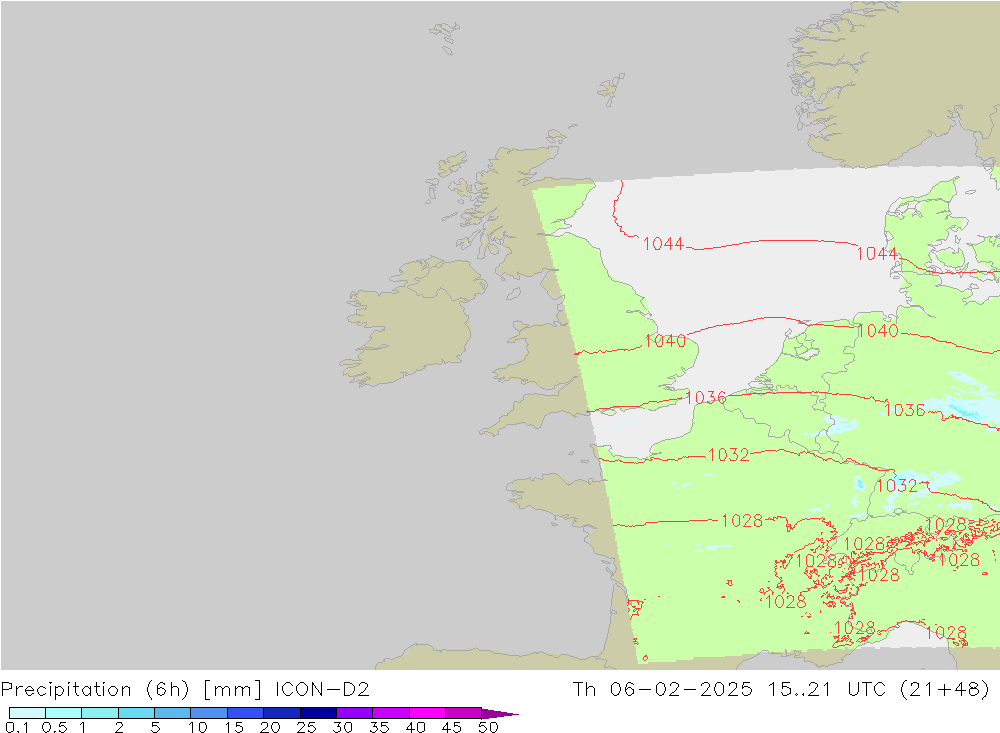1000x733 pixels.
Task: Choose the 25–30 mm navy legend swatch
Action: point(318,713)
